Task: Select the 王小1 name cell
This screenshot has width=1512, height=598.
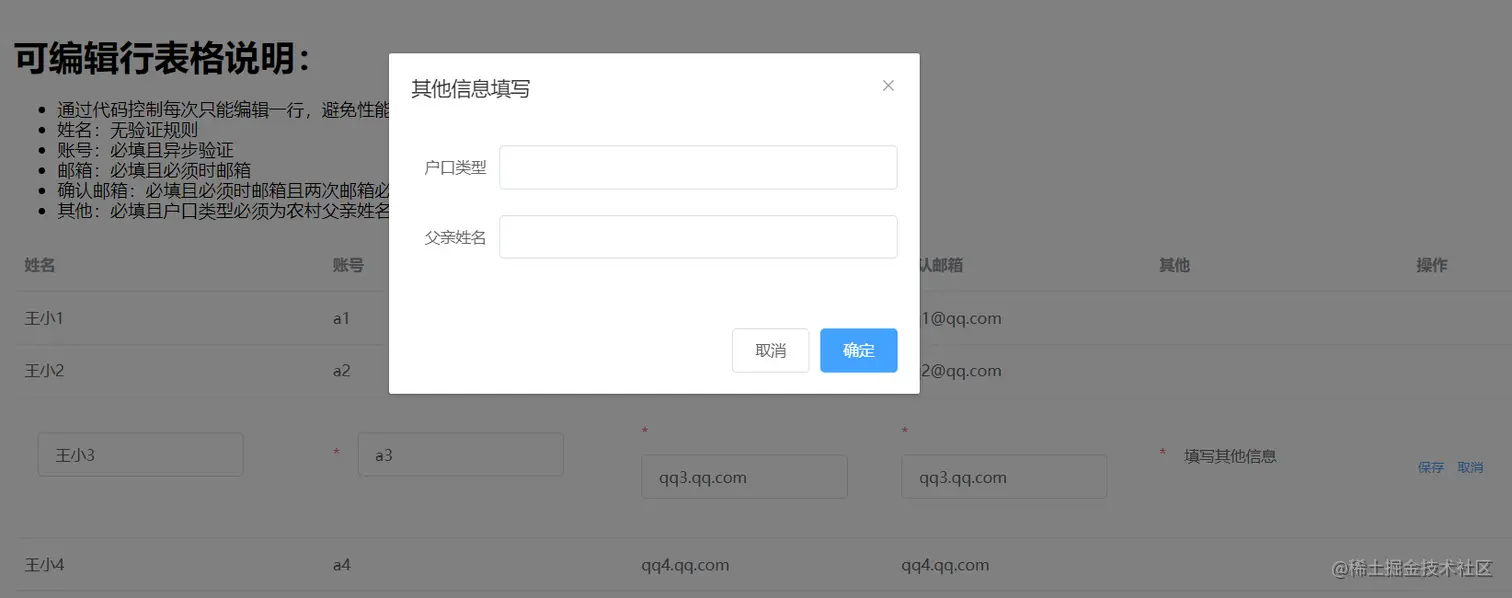Action: [x=44, y=318]
